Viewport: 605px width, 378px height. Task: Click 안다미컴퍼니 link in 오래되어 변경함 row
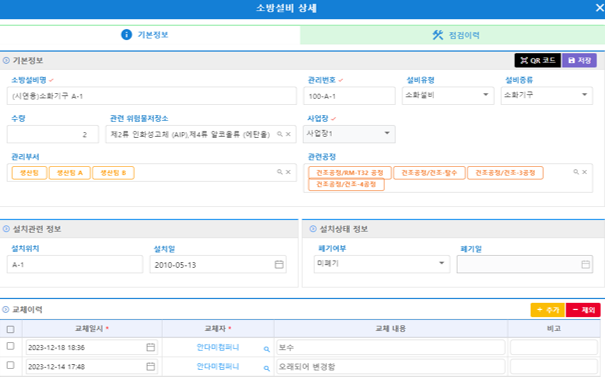(x=218, y=366)
